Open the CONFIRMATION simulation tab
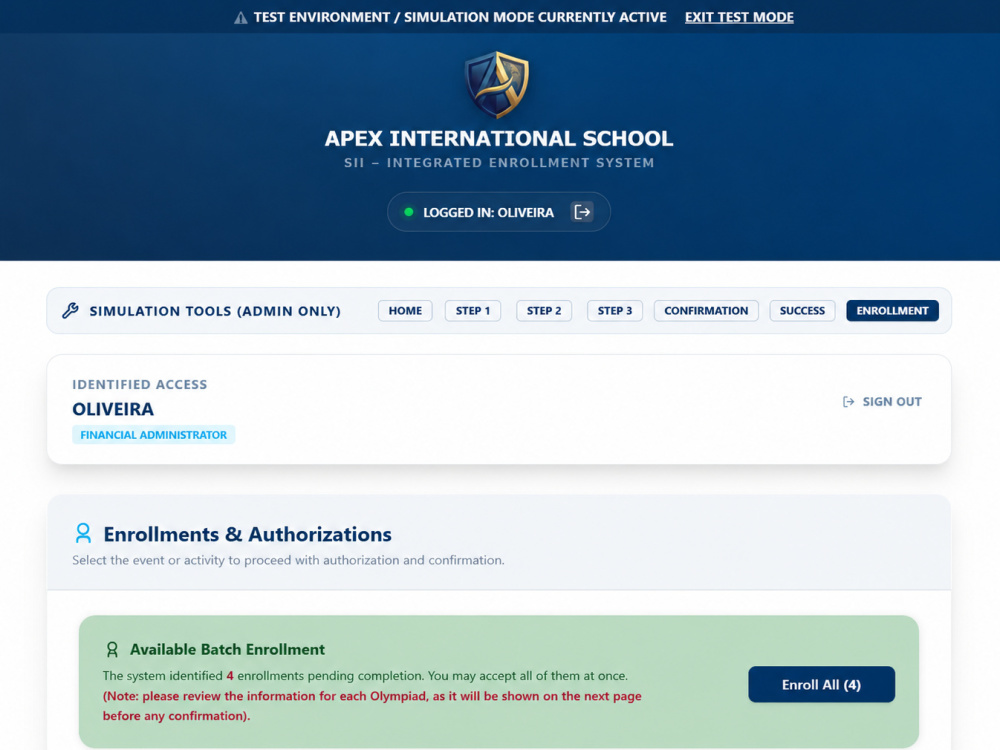 coord(706,311)
